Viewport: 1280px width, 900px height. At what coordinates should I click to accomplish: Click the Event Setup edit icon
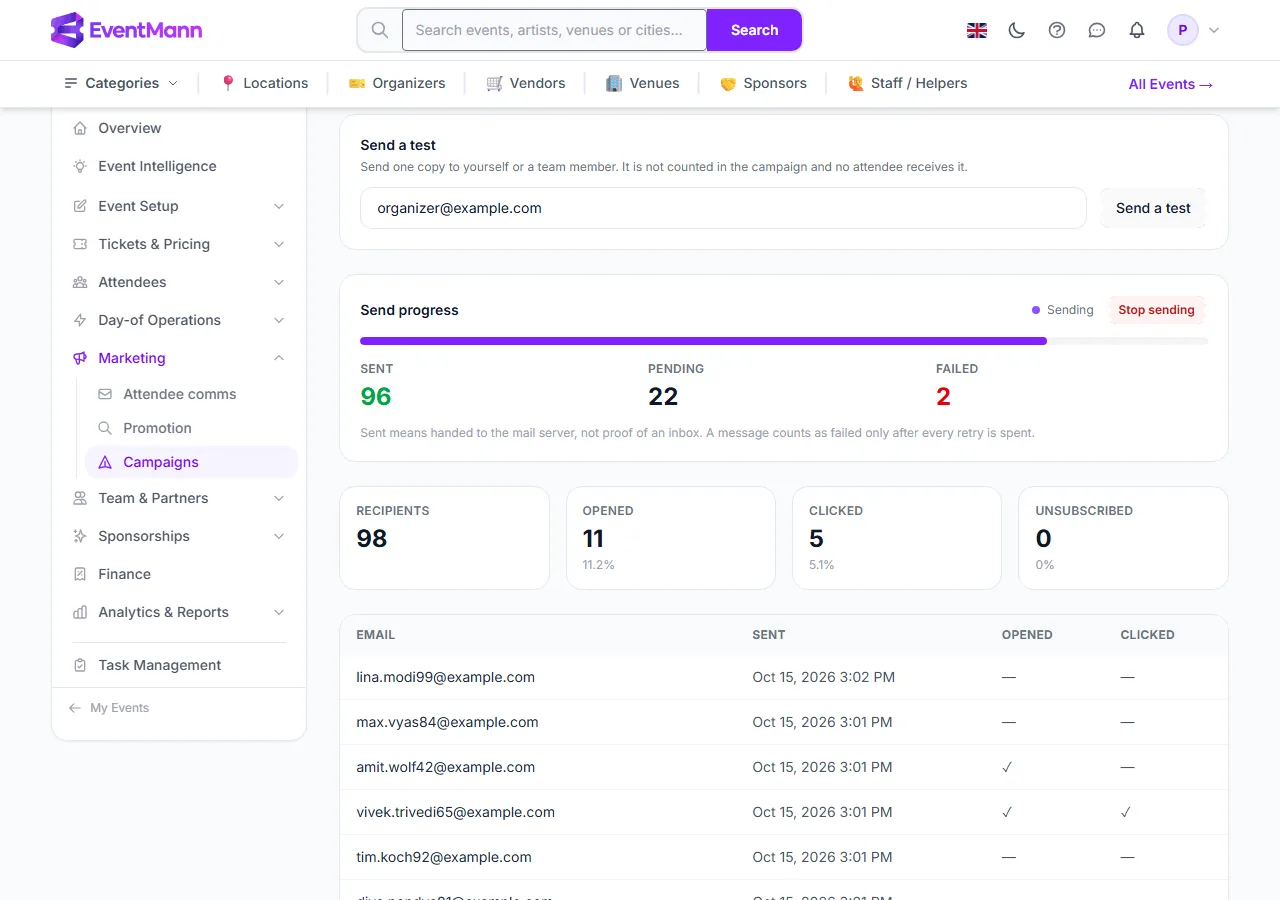(x=80, y=206)
